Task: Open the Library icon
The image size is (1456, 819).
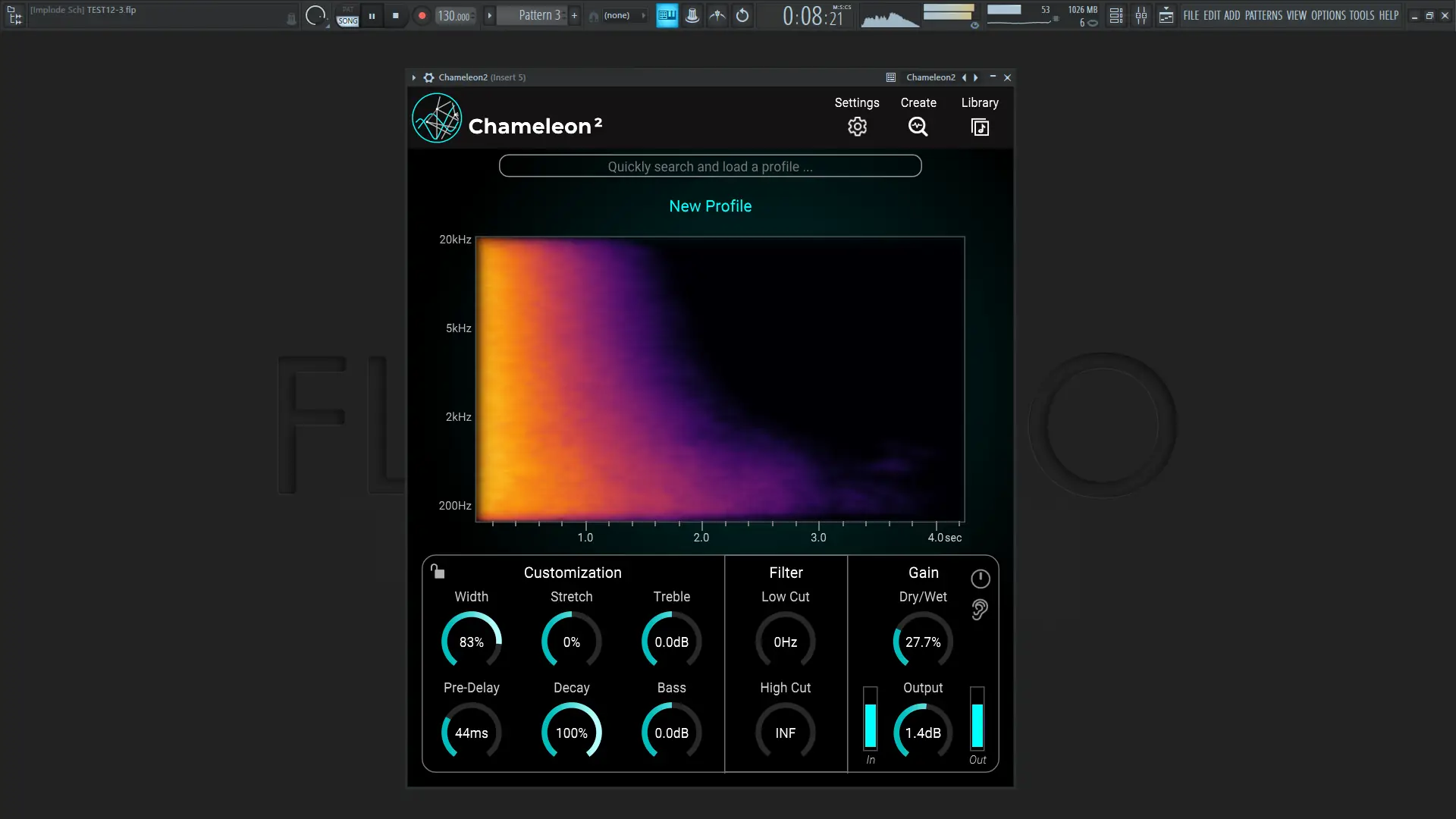Action: [980, 127]
